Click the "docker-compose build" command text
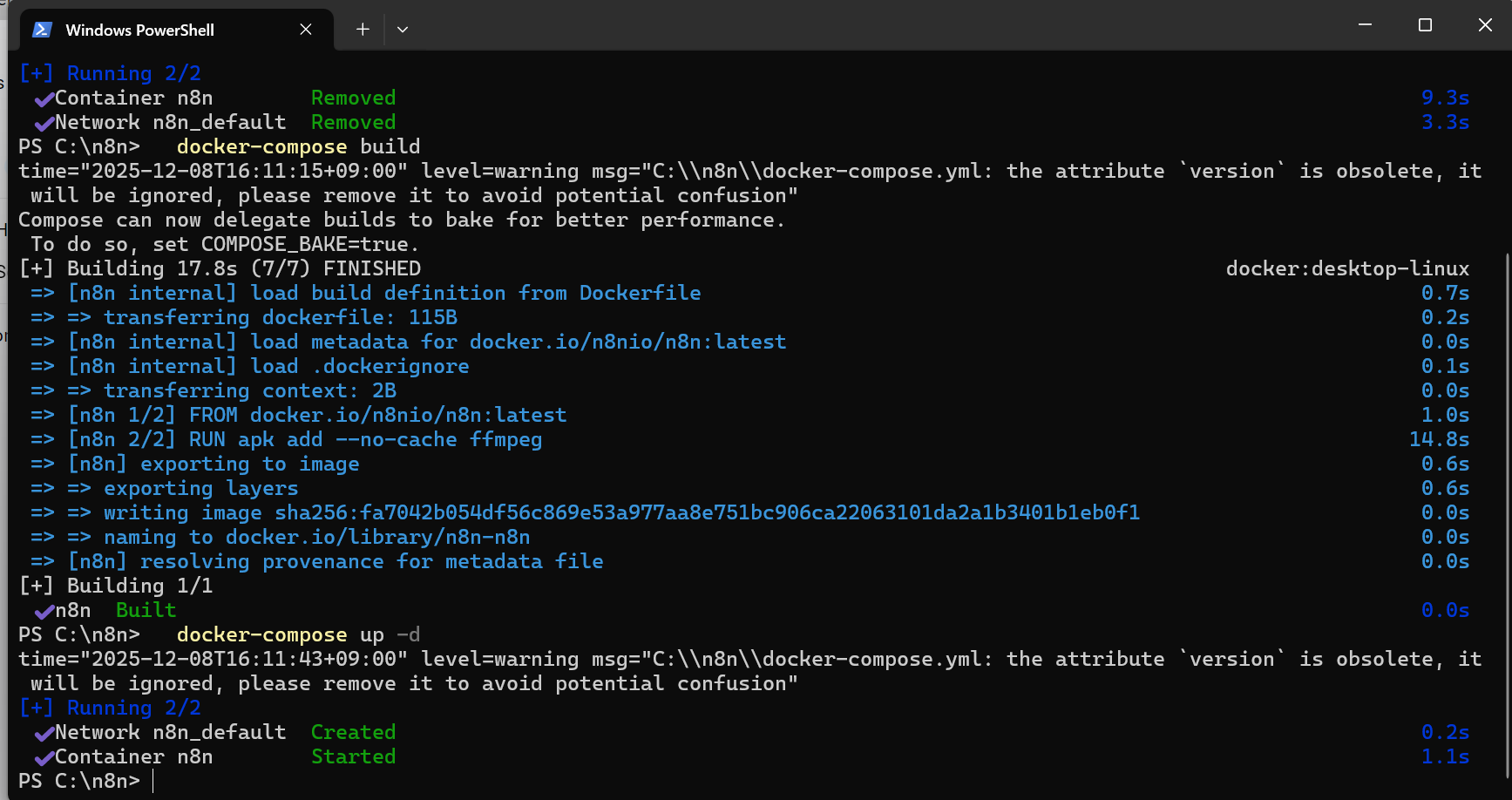The image size is (1512, 800). [x=298, y=146]
